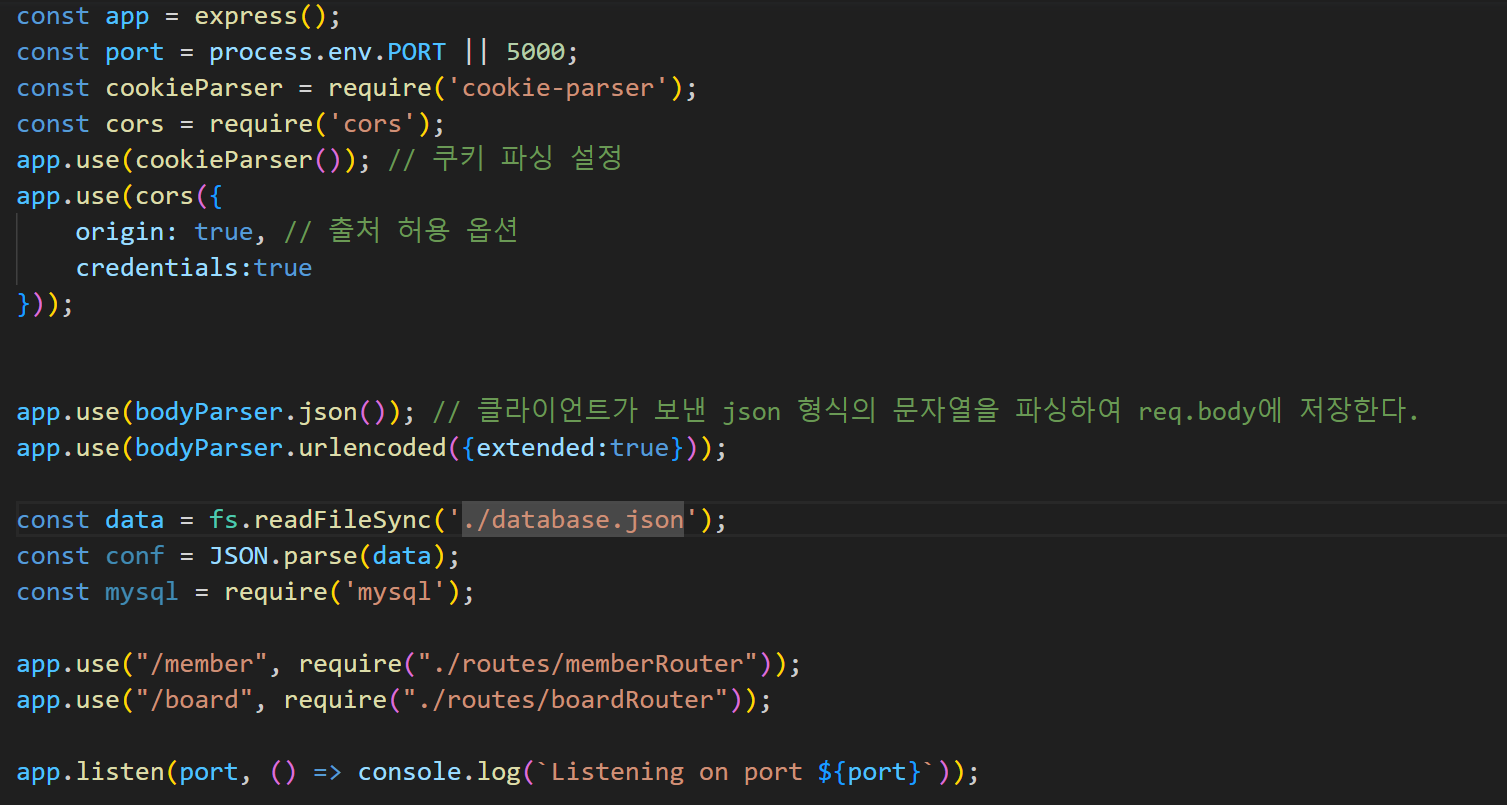The width and height of the screenshot is (1507, 805).
Task: Click 'env' in process.env.PORT
Action: [351, 52]
